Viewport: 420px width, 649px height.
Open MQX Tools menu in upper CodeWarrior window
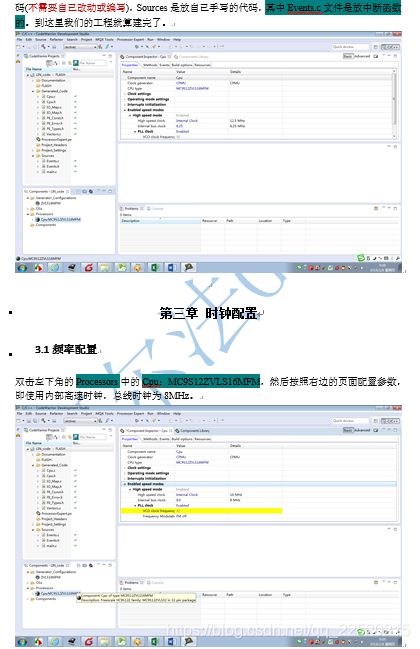tap(104, 40)
